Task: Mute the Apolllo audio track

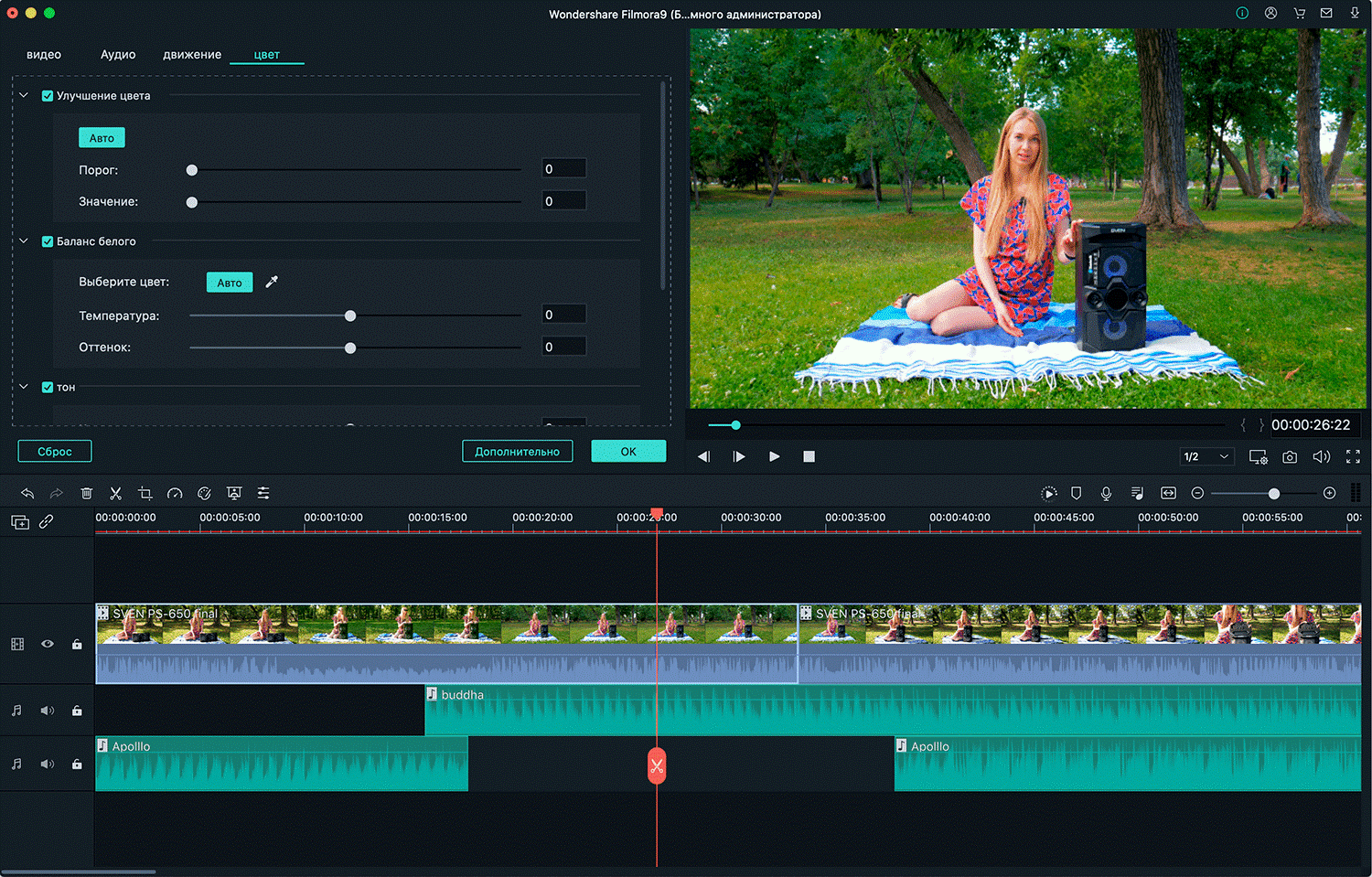Action: click(48, 764)
